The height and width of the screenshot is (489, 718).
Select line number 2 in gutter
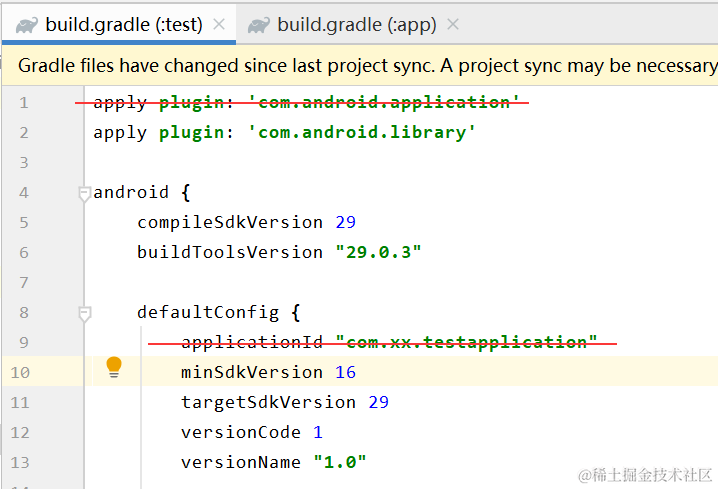[x=24, y=133]
